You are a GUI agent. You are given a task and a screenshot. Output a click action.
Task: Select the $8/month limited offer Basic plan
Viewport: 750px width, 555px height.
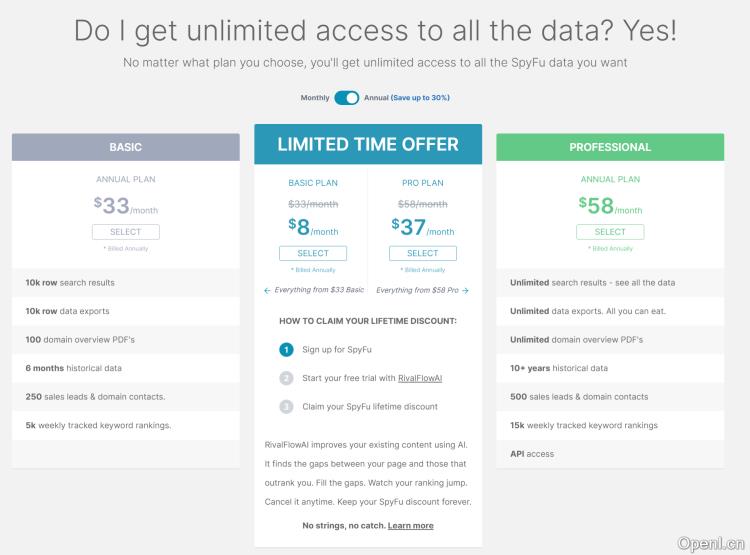[313, 253]
